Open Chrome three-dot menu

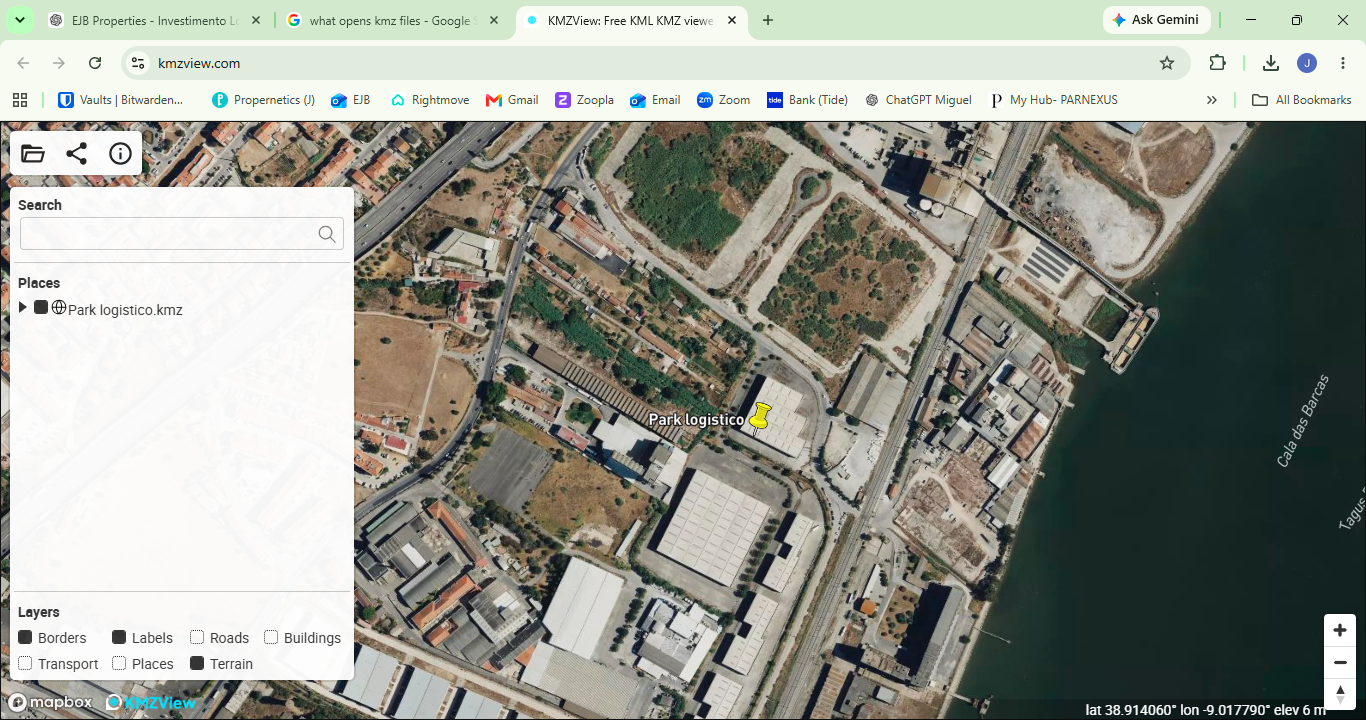click(1343, 63)
